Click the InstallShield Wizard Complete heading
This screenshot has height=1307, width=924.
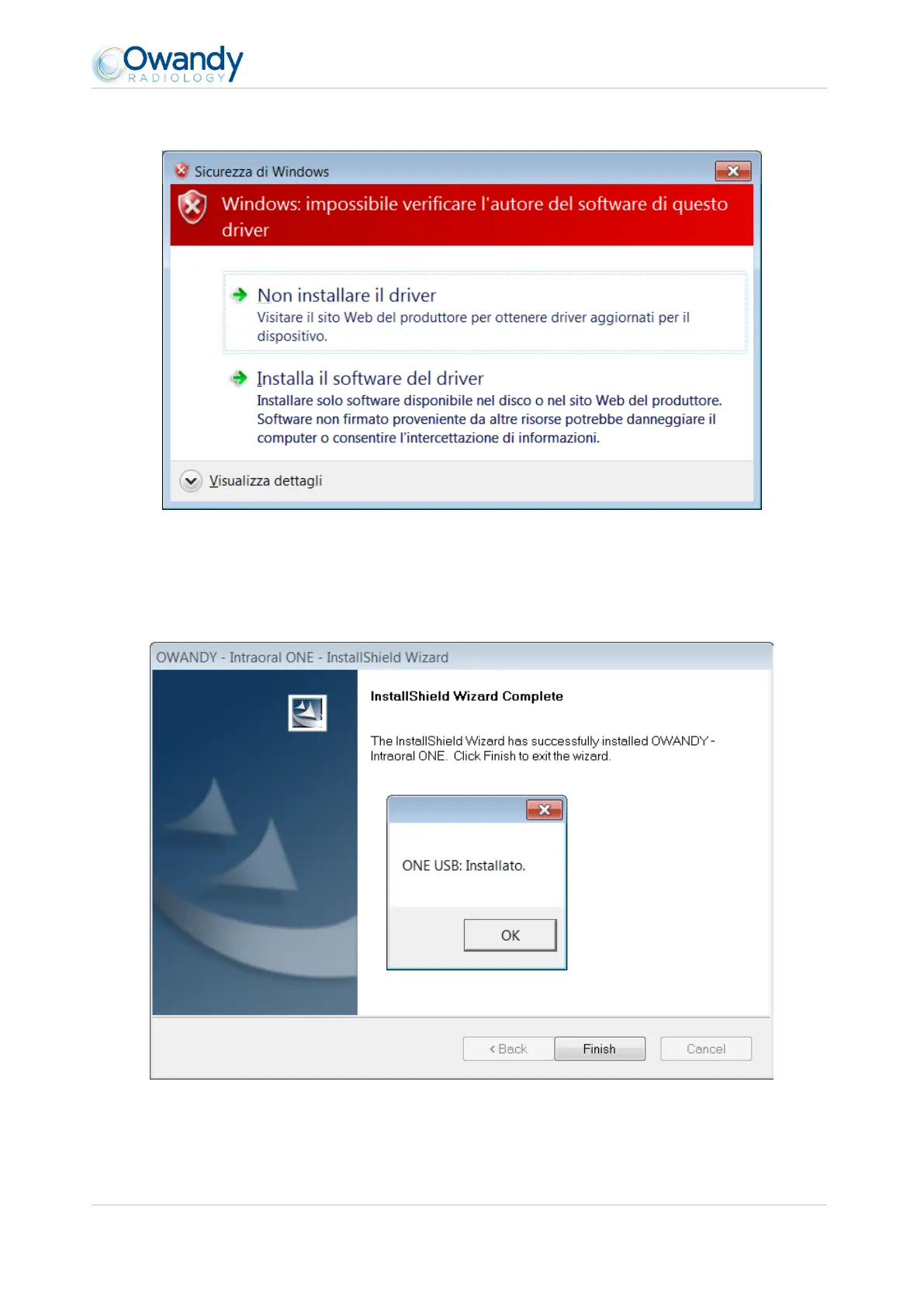(467, 696)
